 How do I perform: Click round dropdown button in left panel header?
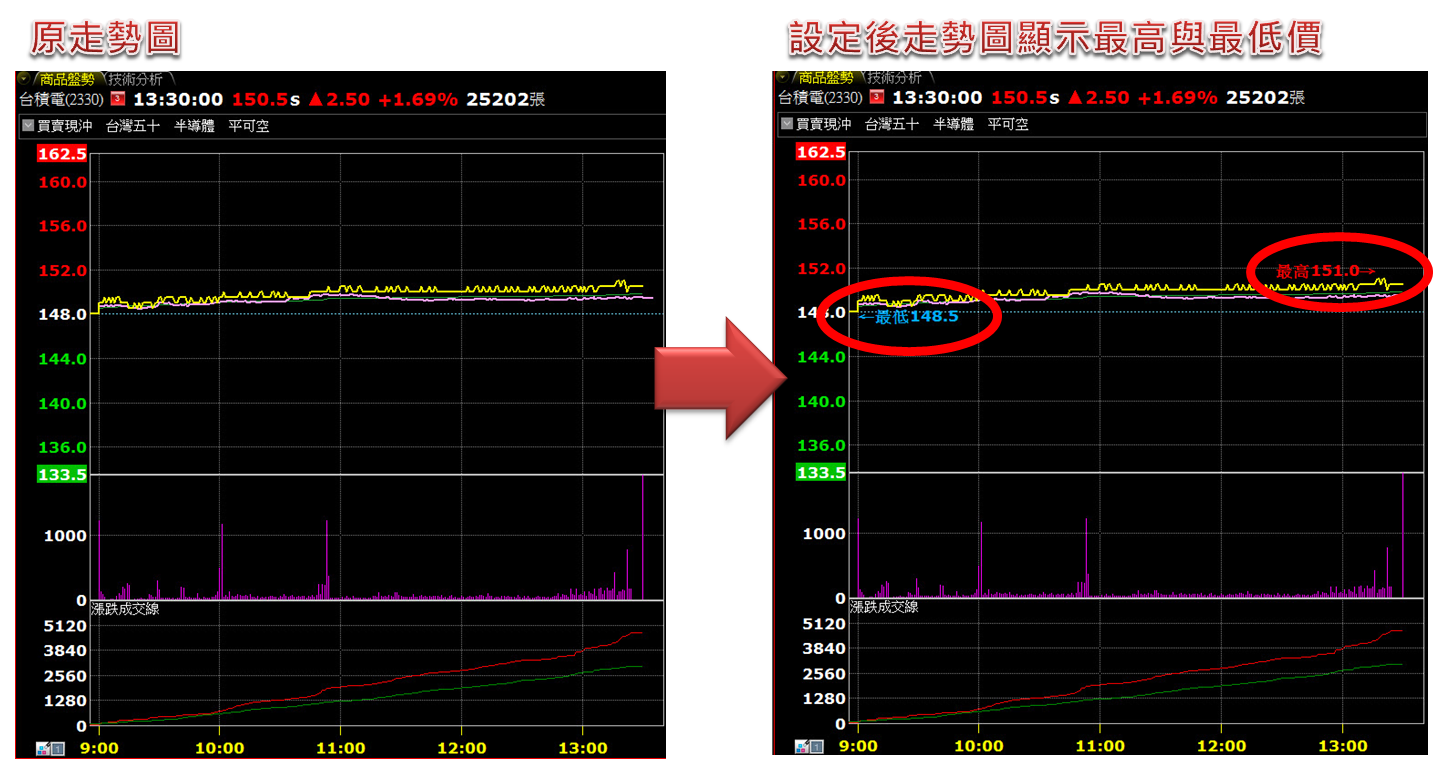[25, 79]
